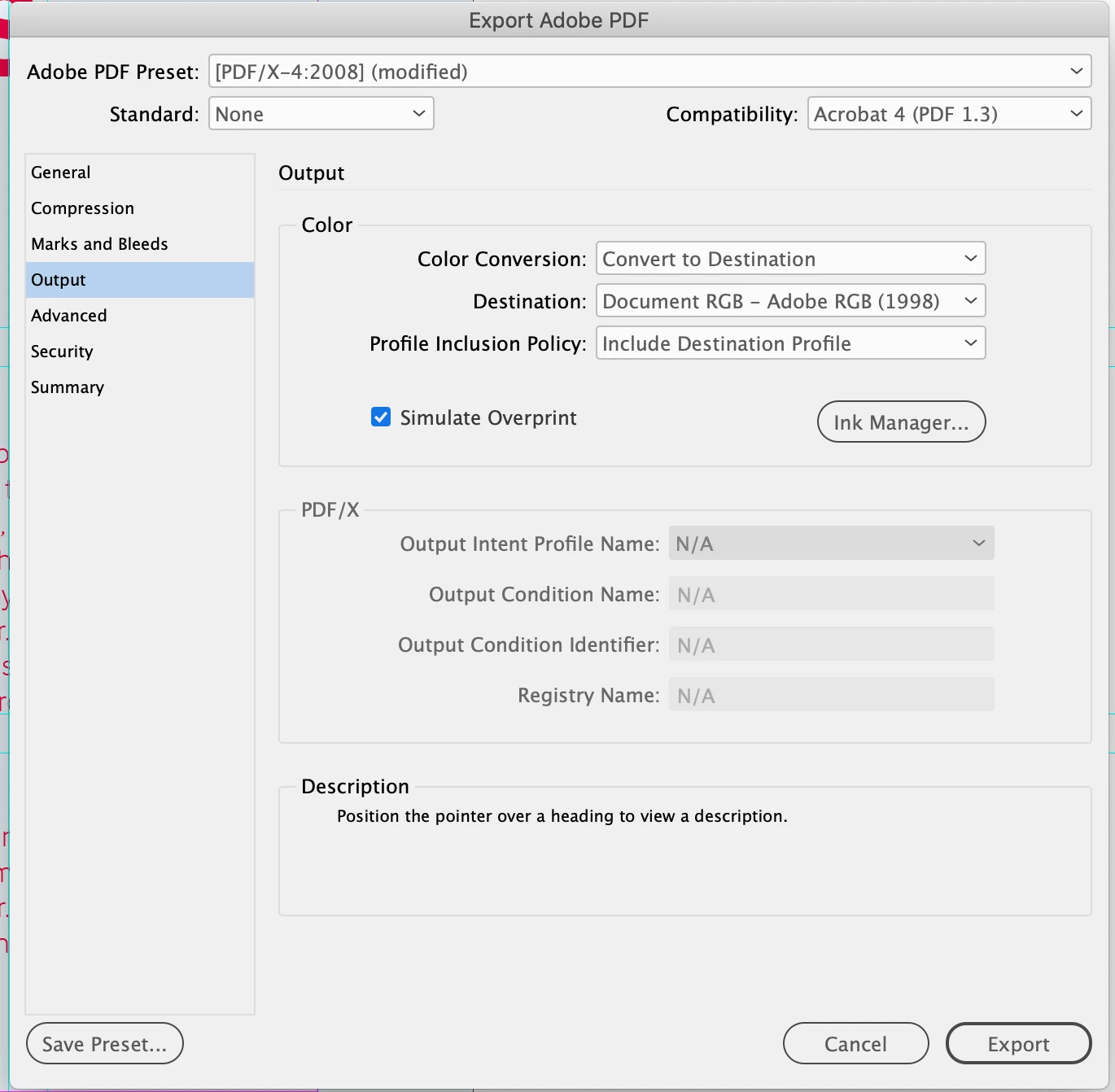Click the Export button
This screenshot has width=1115, height=1092.
pyautogui.click(x=1018, y=1043)
